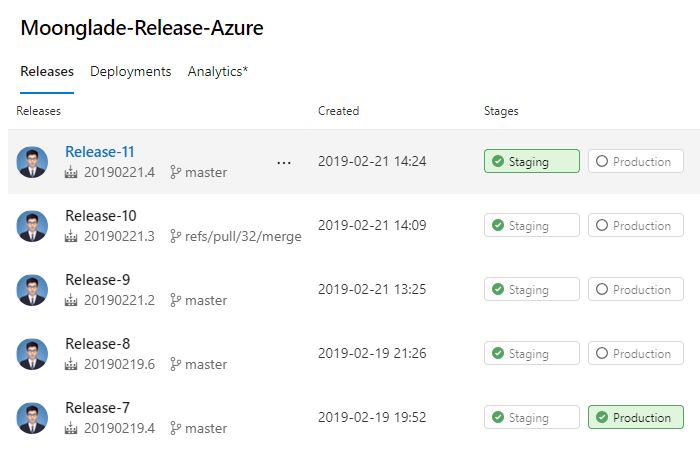Click the build icon beside 20190219.6

coord(71,364)
